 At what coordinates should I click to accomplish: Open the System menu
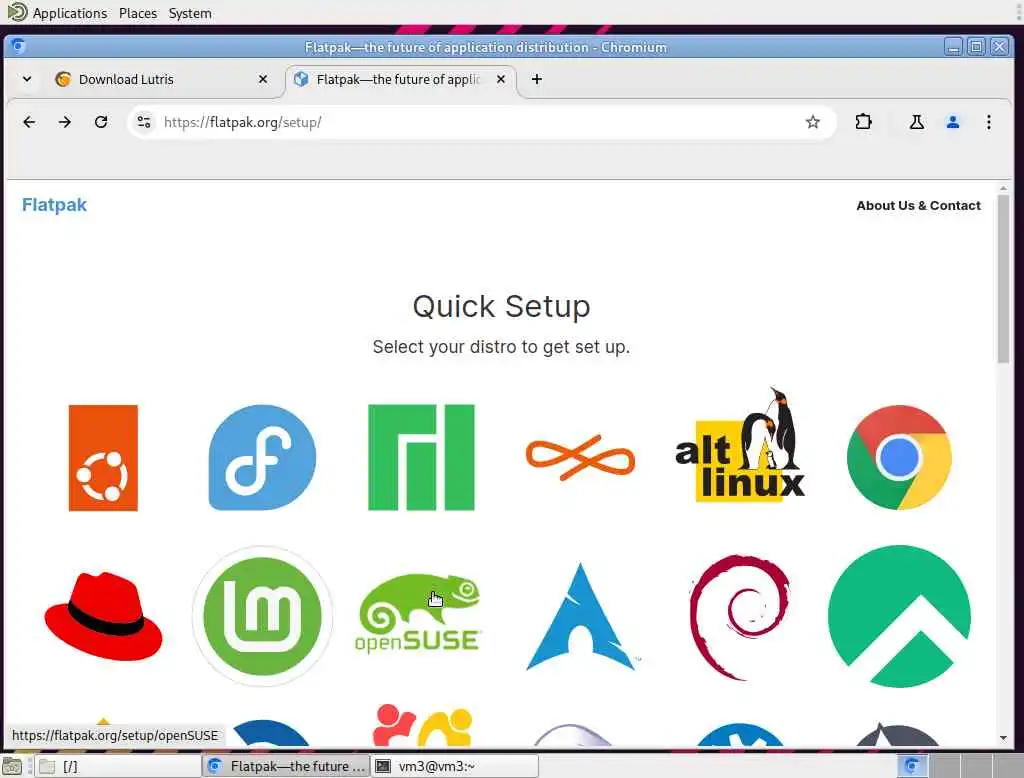tap(190, 13)
